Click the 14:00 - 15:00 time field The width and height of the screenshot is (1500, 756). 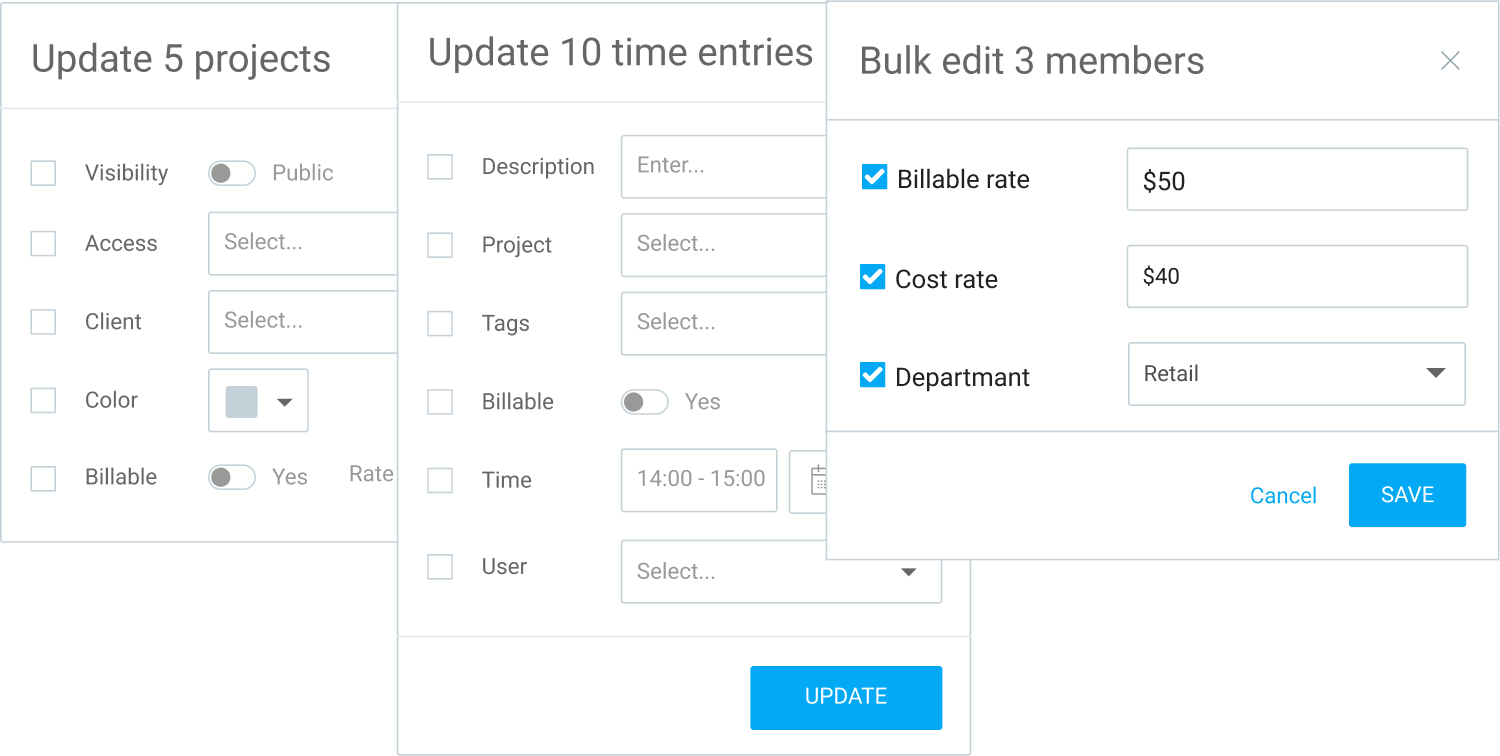tap(699, 480)
